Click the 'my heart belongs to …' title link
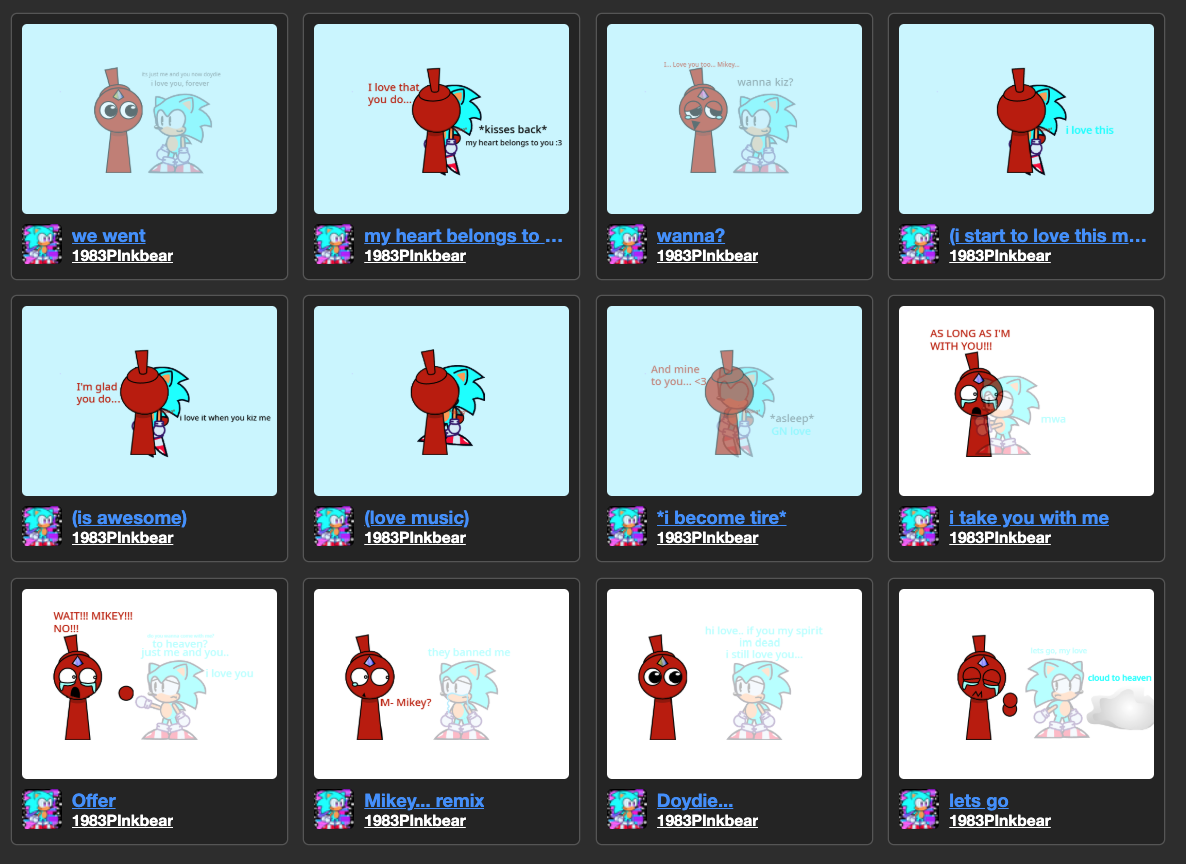This screenshot has width=1186, height=864. point(463,236)
